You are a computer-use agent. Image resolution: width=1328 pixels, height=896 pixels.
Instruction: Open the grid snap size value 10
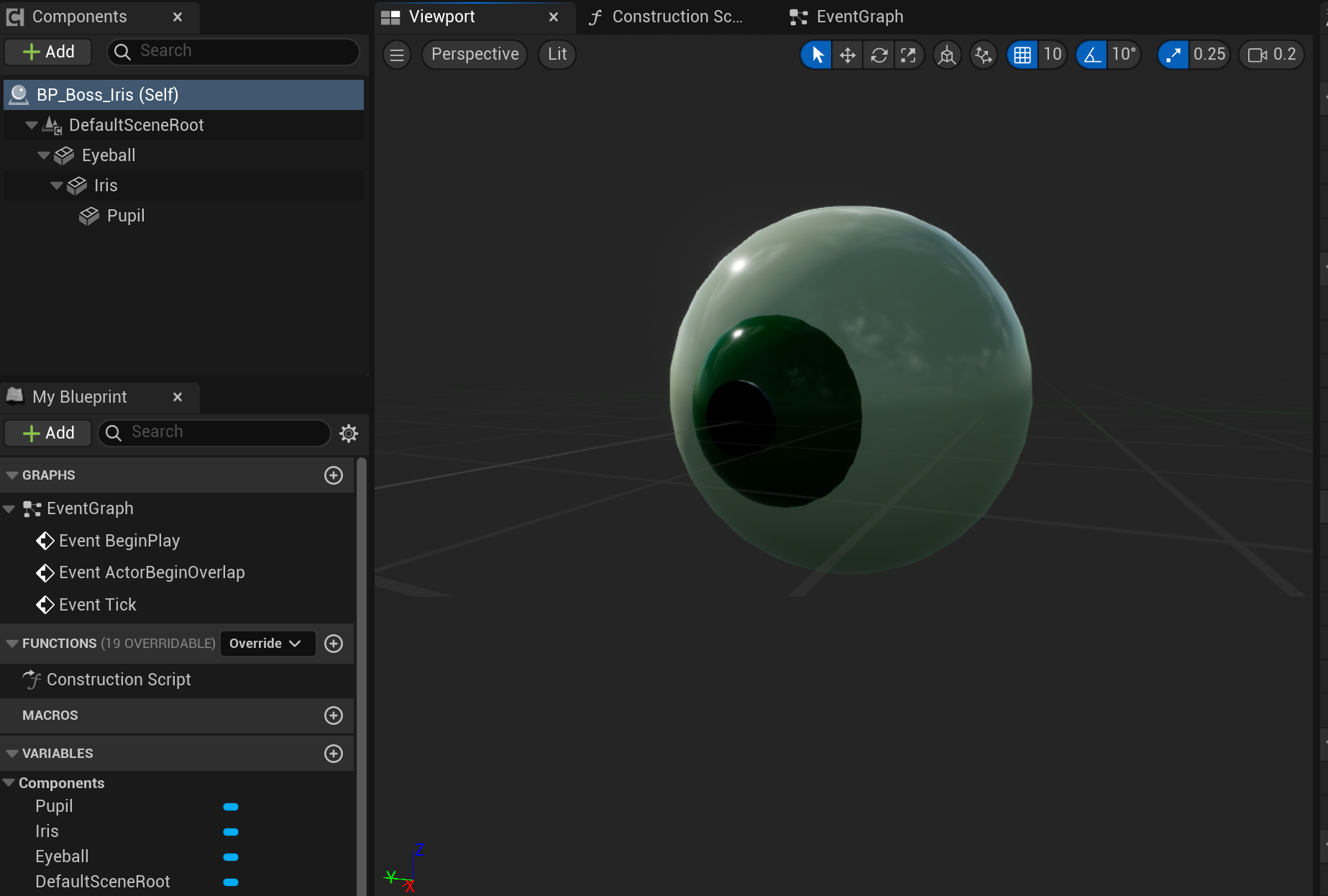[1053, 55]
